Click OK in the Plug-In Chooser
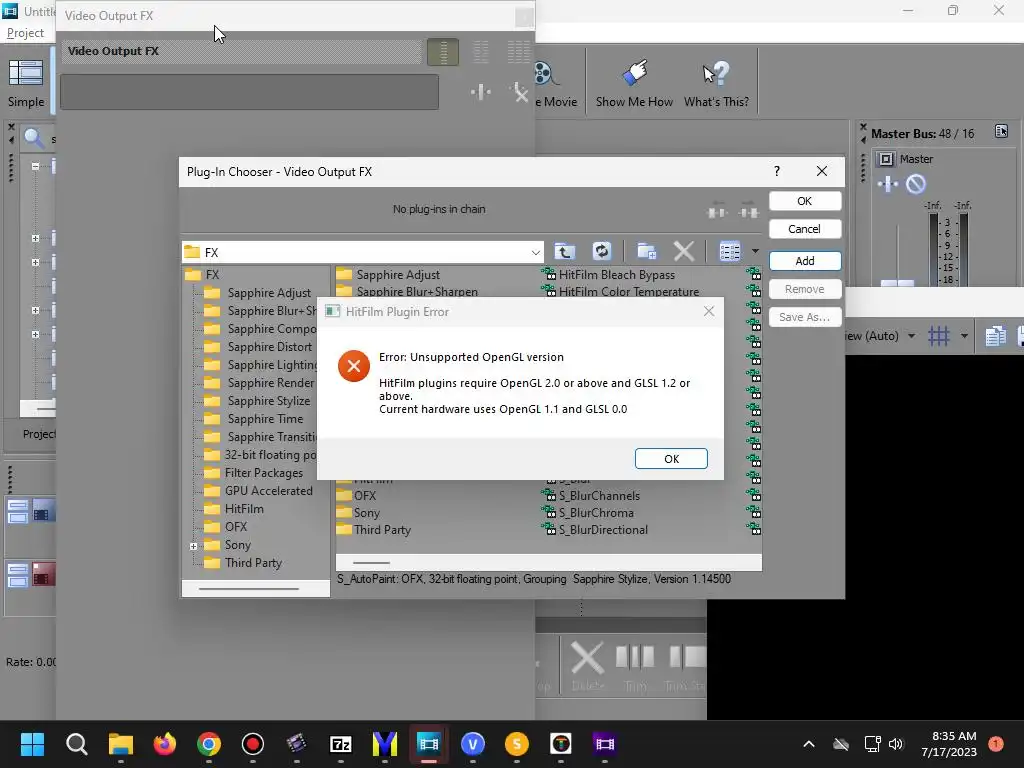 tap(805, 201)
